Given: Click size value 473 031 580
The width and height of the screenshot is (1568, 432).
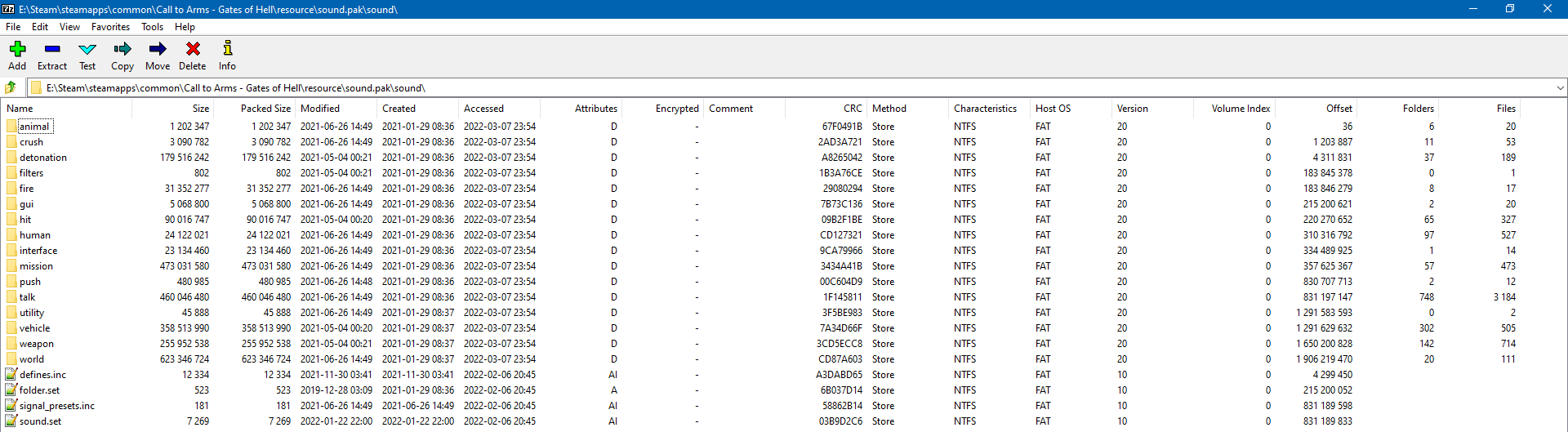Looking at the screenshot, I should pos(185,265).
